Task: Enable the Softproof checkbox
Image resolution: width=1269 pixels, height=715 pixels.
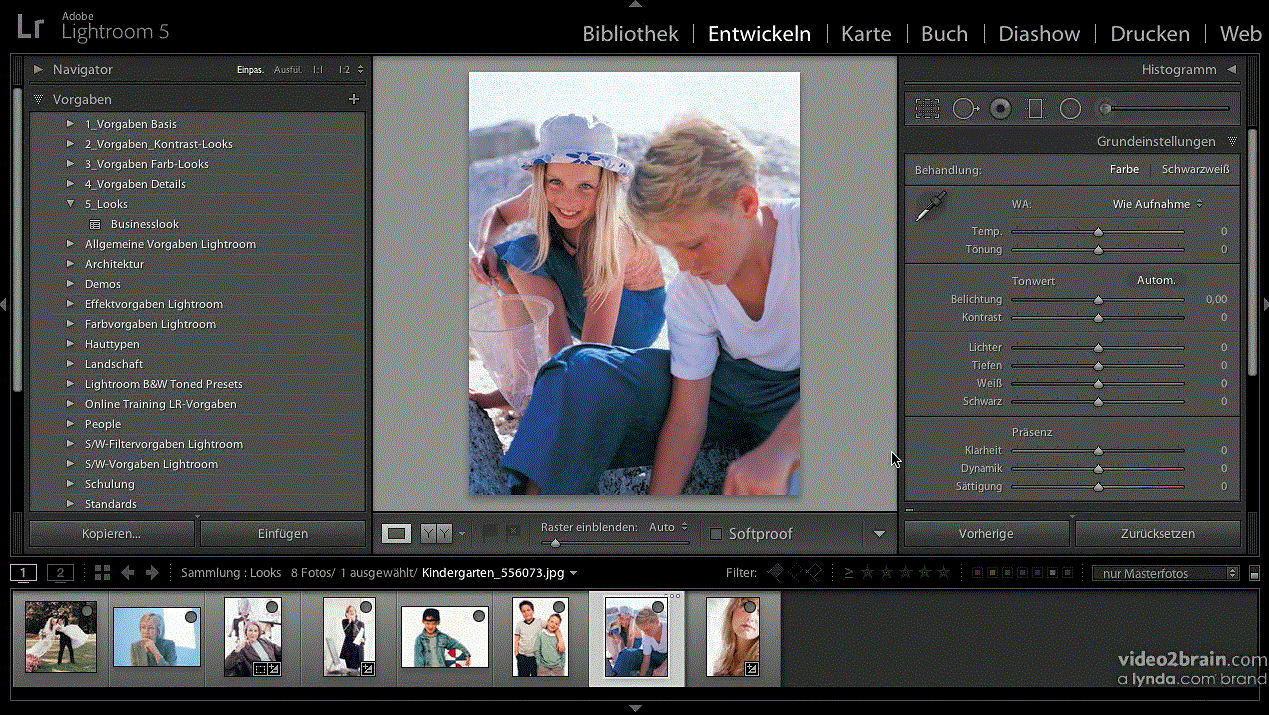Action: tap(716, 534)
